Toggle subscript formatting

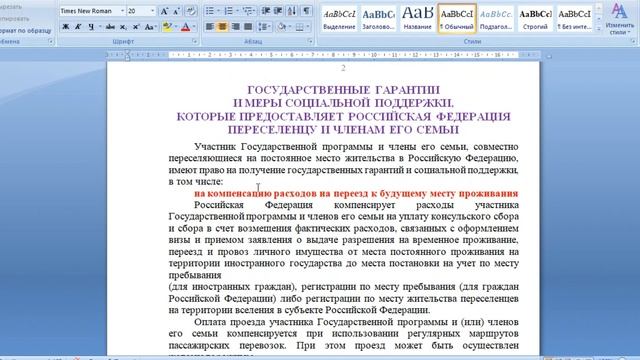pos(123,27)
